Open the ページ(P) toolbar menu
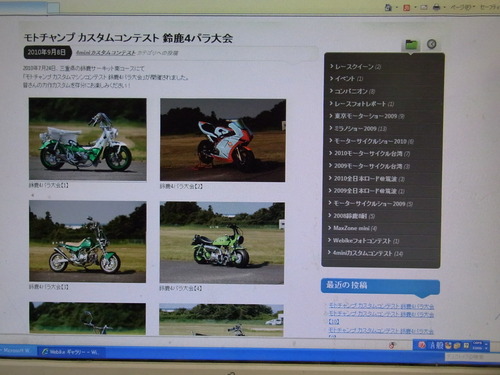 (x=463, y=7)
